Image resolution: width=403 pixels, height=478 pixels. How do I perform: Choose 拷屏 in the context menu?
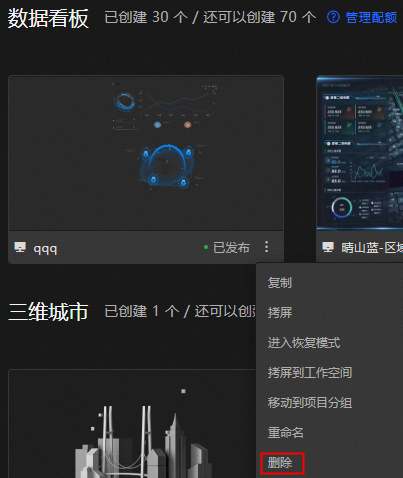pyautogui.click(x=280, y=313)
